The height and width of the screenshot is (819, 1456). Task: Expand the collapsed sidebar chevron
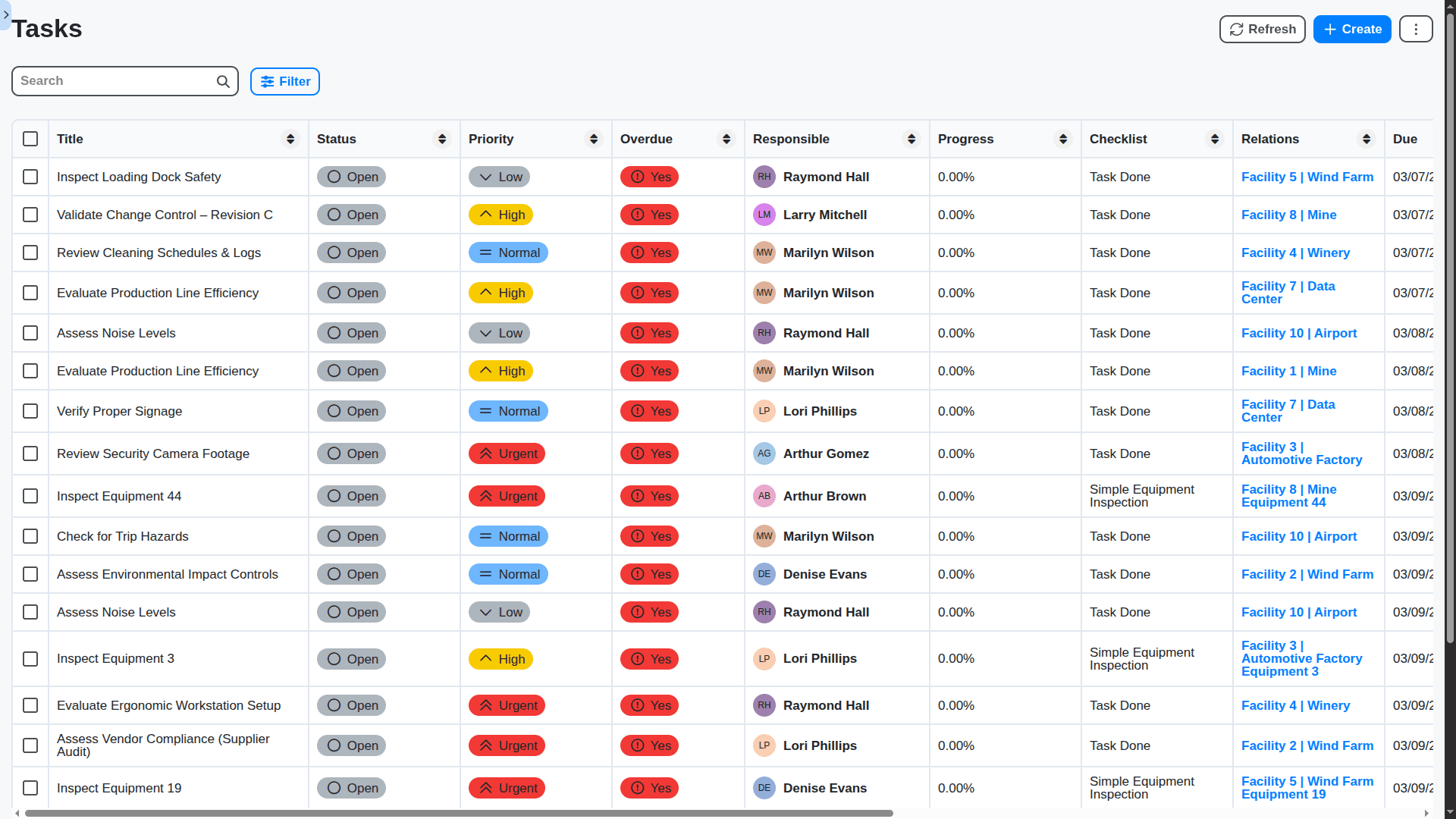(x=6, y=14)
